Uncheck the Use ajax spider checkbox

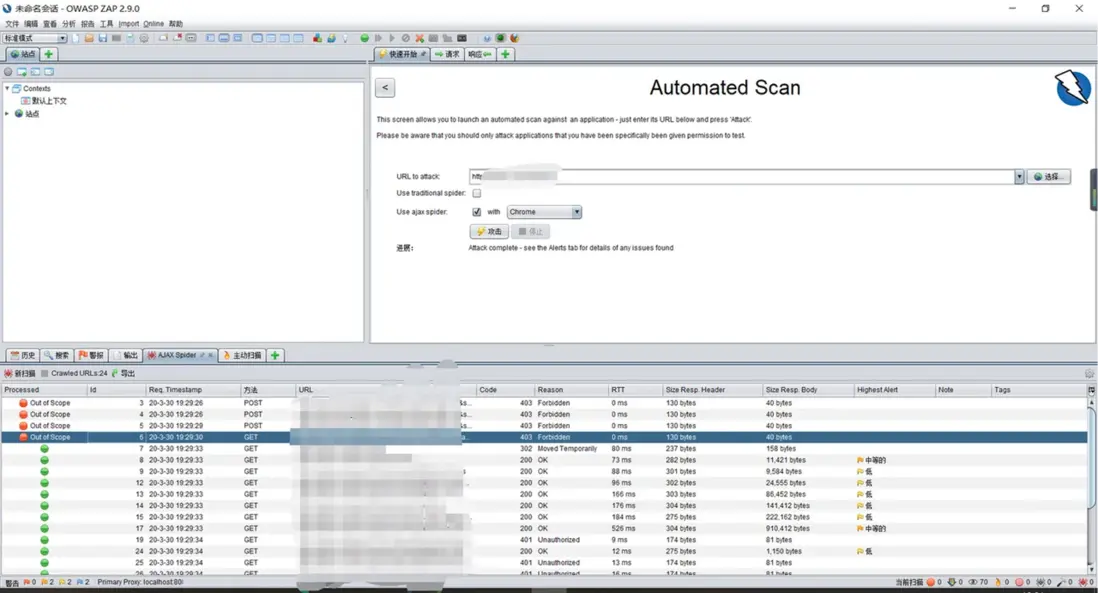coord(477,211)
